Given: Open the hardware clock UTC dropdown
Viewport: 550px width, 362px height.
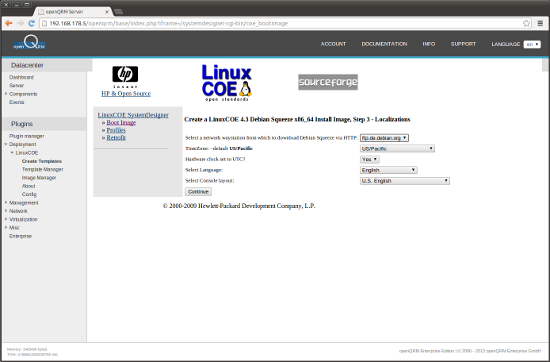Looking at the screenshot, I should [x=370, y=159].
